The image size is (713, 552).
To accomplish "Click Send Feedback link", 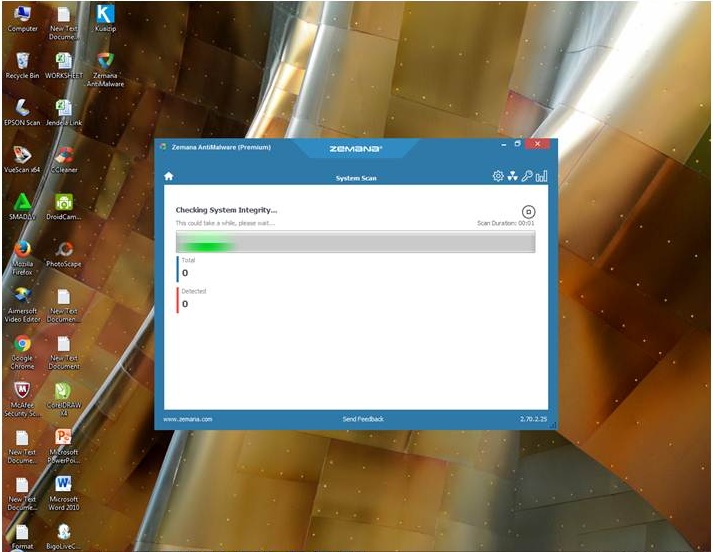I will coord(363,419).
